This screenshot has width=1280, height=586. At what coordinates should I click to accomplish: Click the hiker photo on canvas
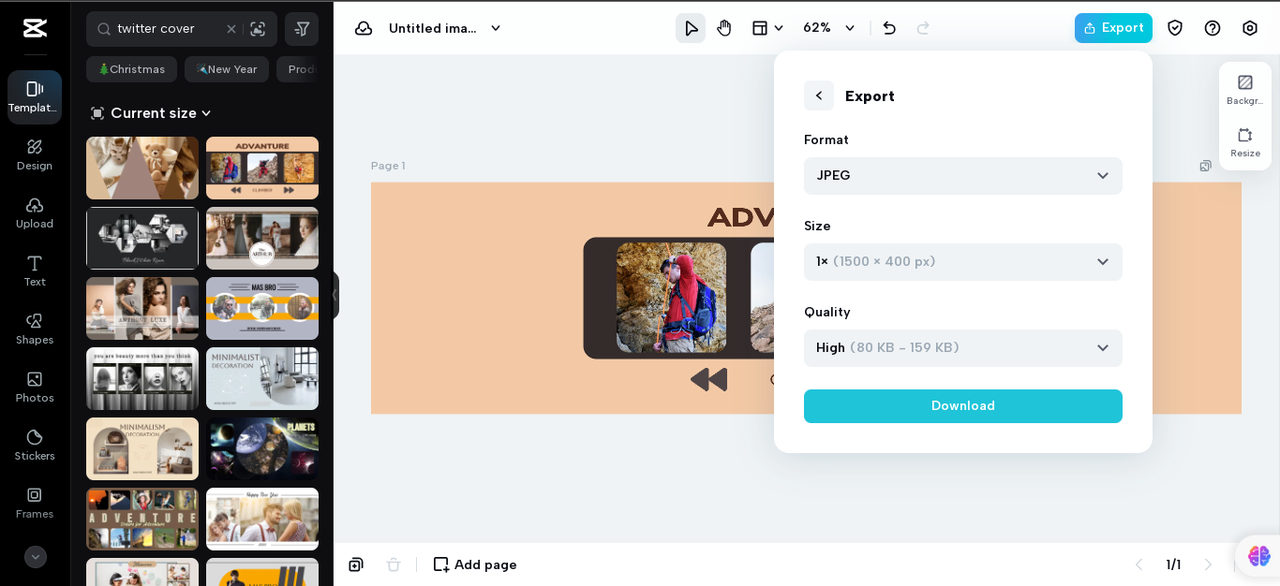click(671, 297)
